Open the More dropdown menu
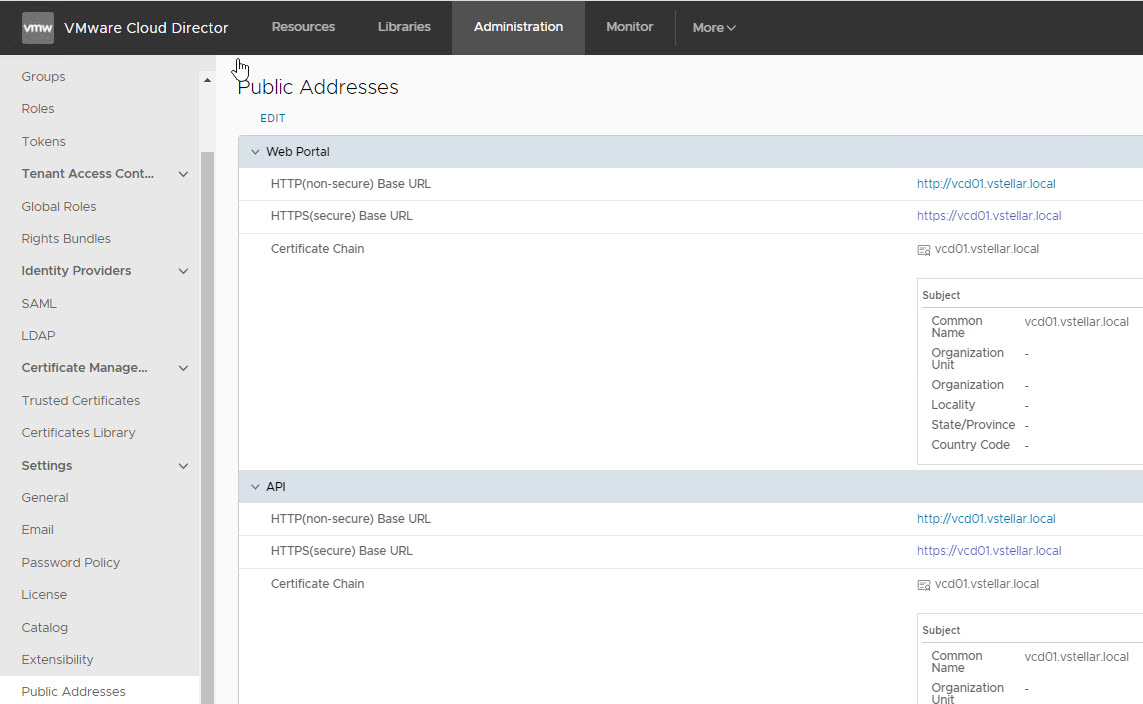This screenshot has height=704, width=1143. point(714,28)
